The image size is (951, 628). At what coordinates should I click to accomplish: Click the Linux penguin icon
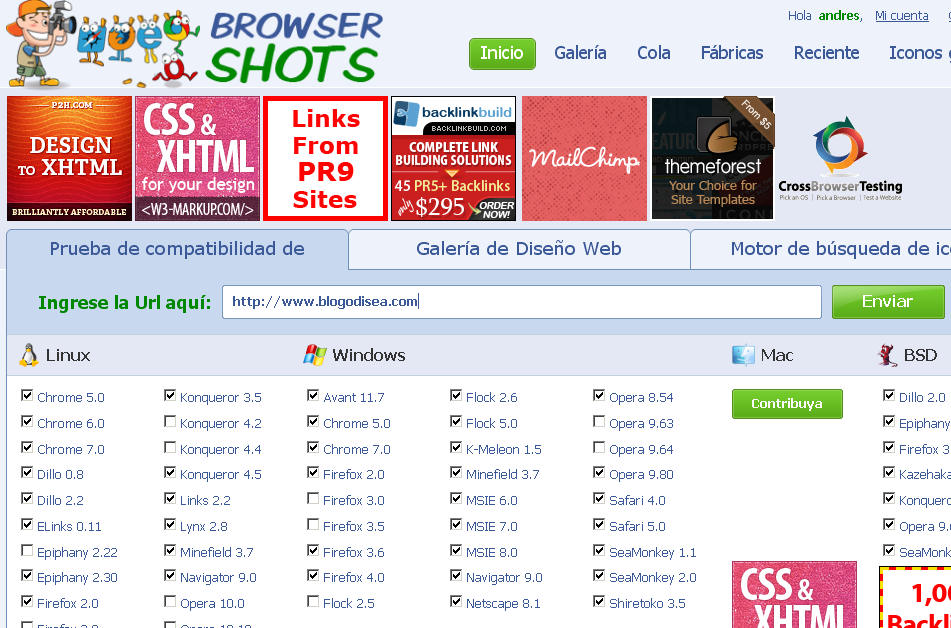(x=28, y=355)
